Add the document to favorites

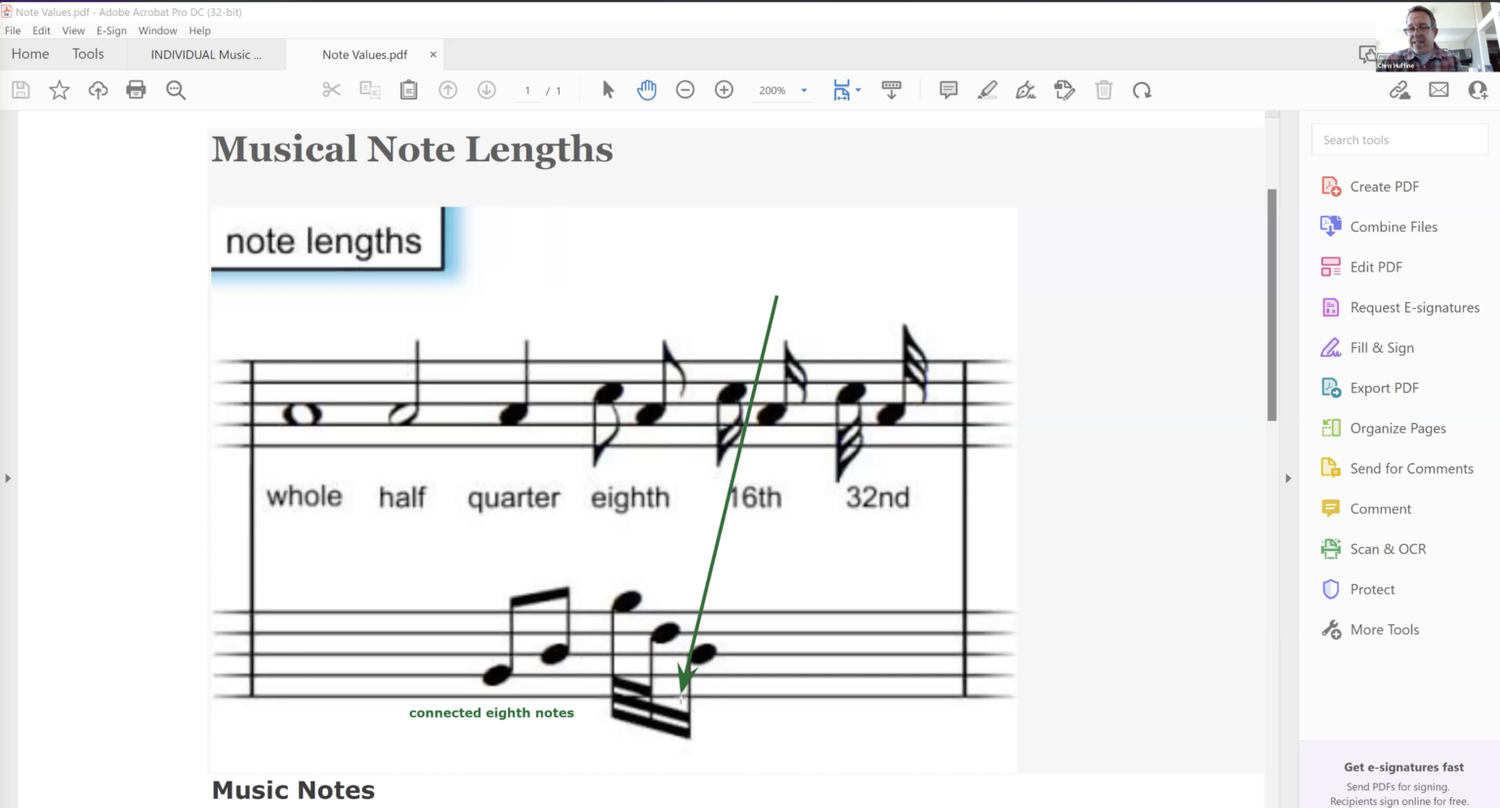coord(59,90)
